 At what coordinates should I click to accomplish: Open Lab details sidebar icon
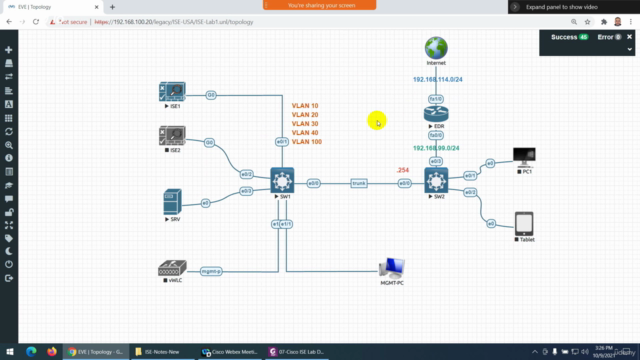9,172
